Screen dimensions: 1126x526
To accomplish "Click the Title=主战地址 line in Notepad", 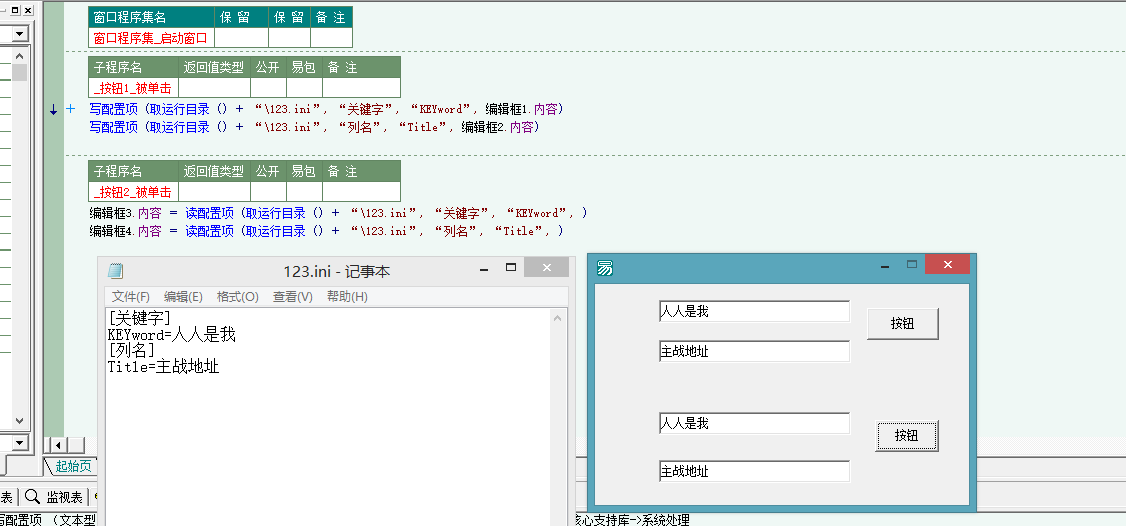I will coord(164,366).
